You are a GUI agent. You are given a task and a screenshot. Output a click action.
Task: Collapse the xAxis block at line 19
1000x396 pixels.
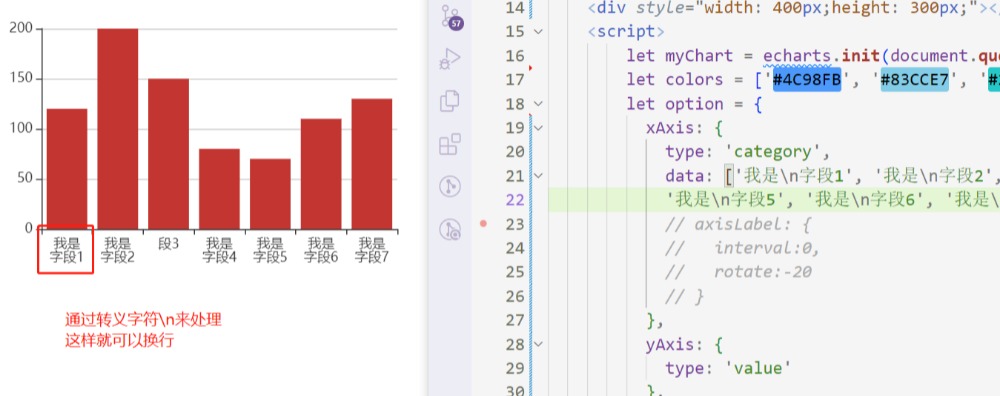[x=538, y=128]
